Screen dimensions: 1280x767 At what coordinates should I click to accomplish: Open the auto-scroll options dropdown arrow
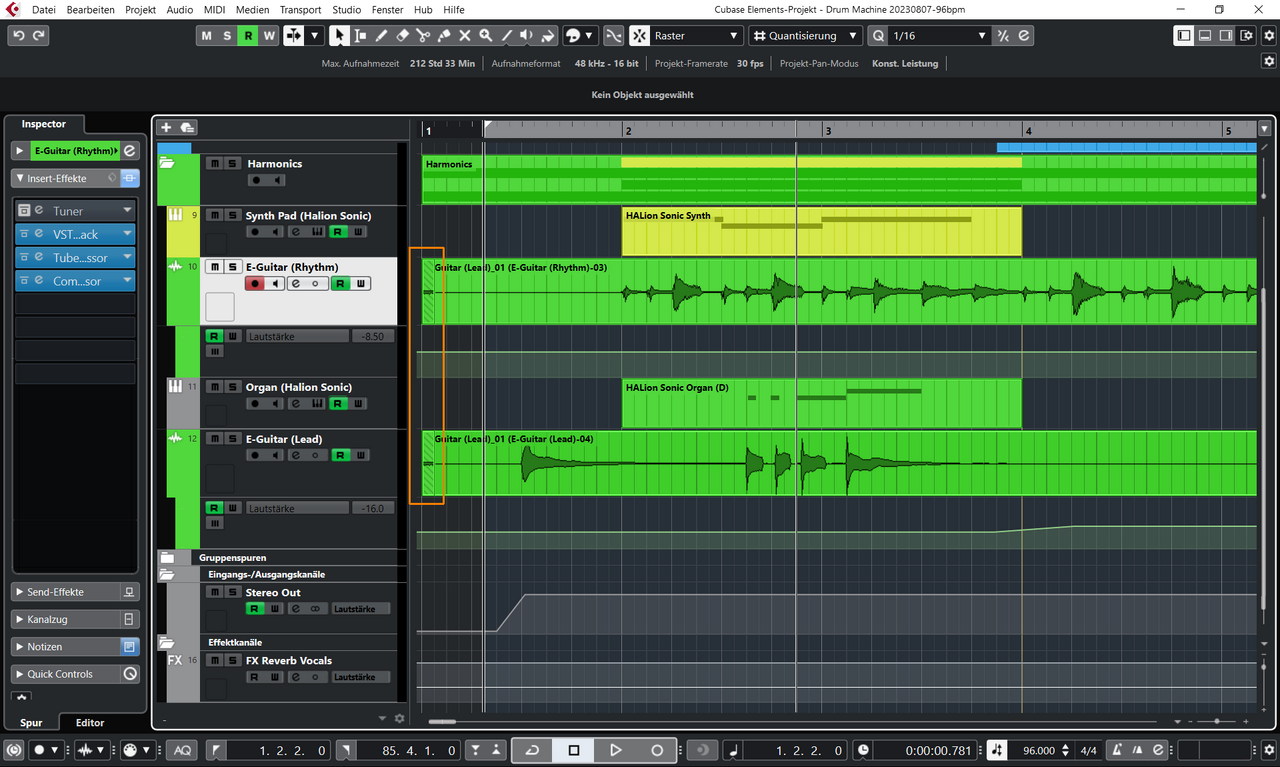(316, 36)
